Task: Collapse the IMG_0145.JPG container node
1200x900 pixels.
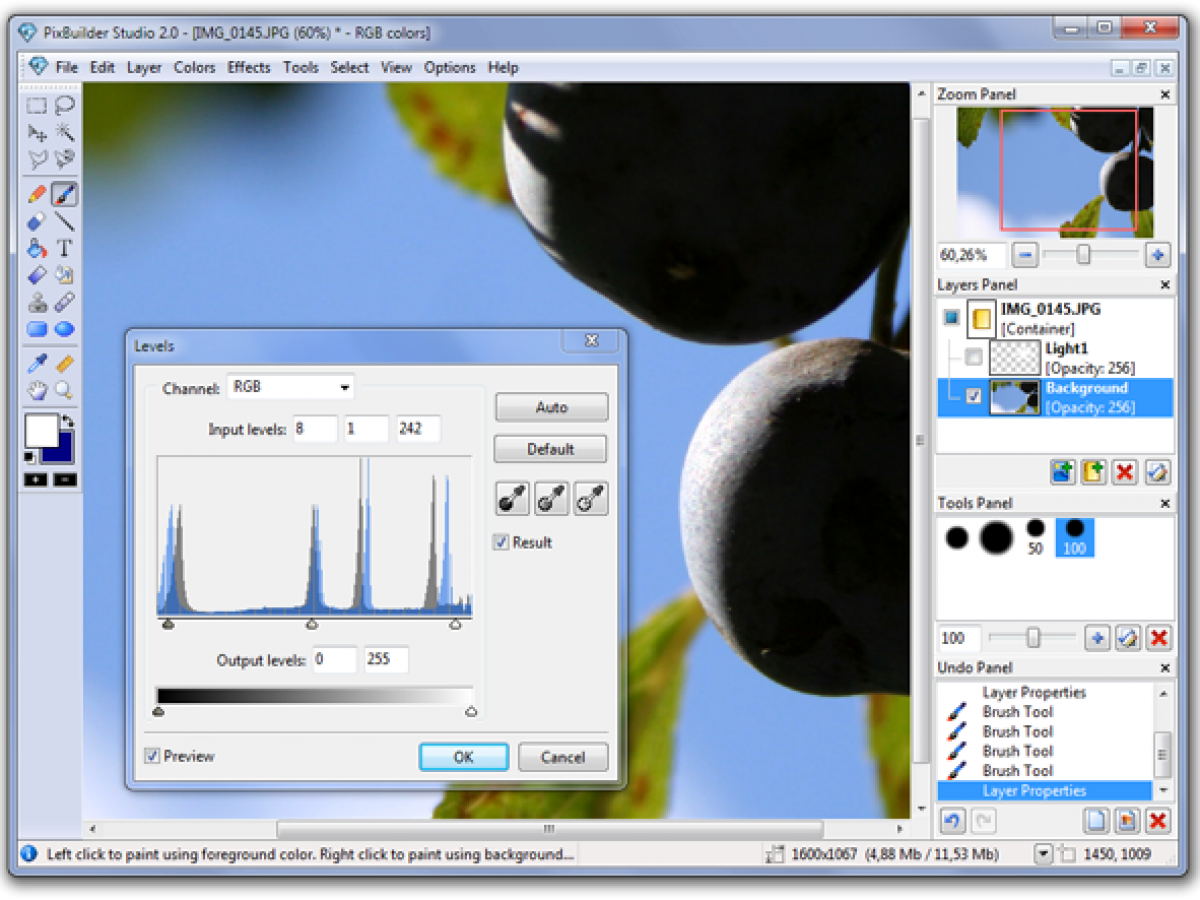Action: [951, 318]
